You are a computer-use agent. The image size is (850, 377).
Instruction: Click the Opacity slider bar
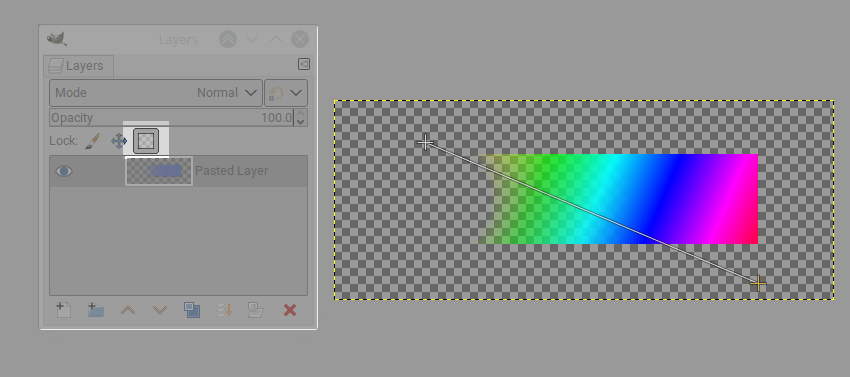tap(171, 118)
